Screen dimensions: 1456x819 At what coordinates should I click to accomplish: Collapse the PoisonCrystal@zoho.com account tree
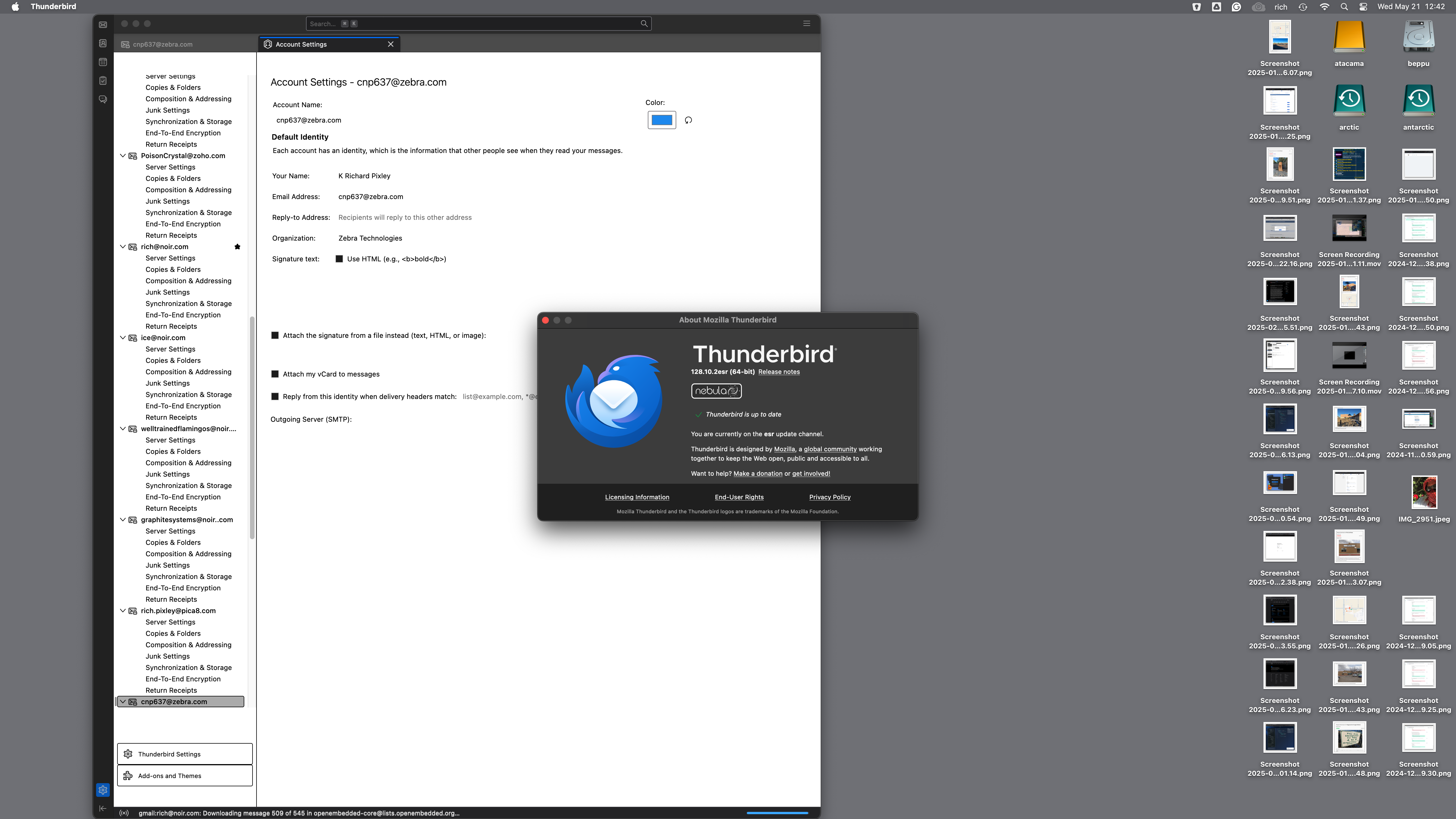pos(123,156)
